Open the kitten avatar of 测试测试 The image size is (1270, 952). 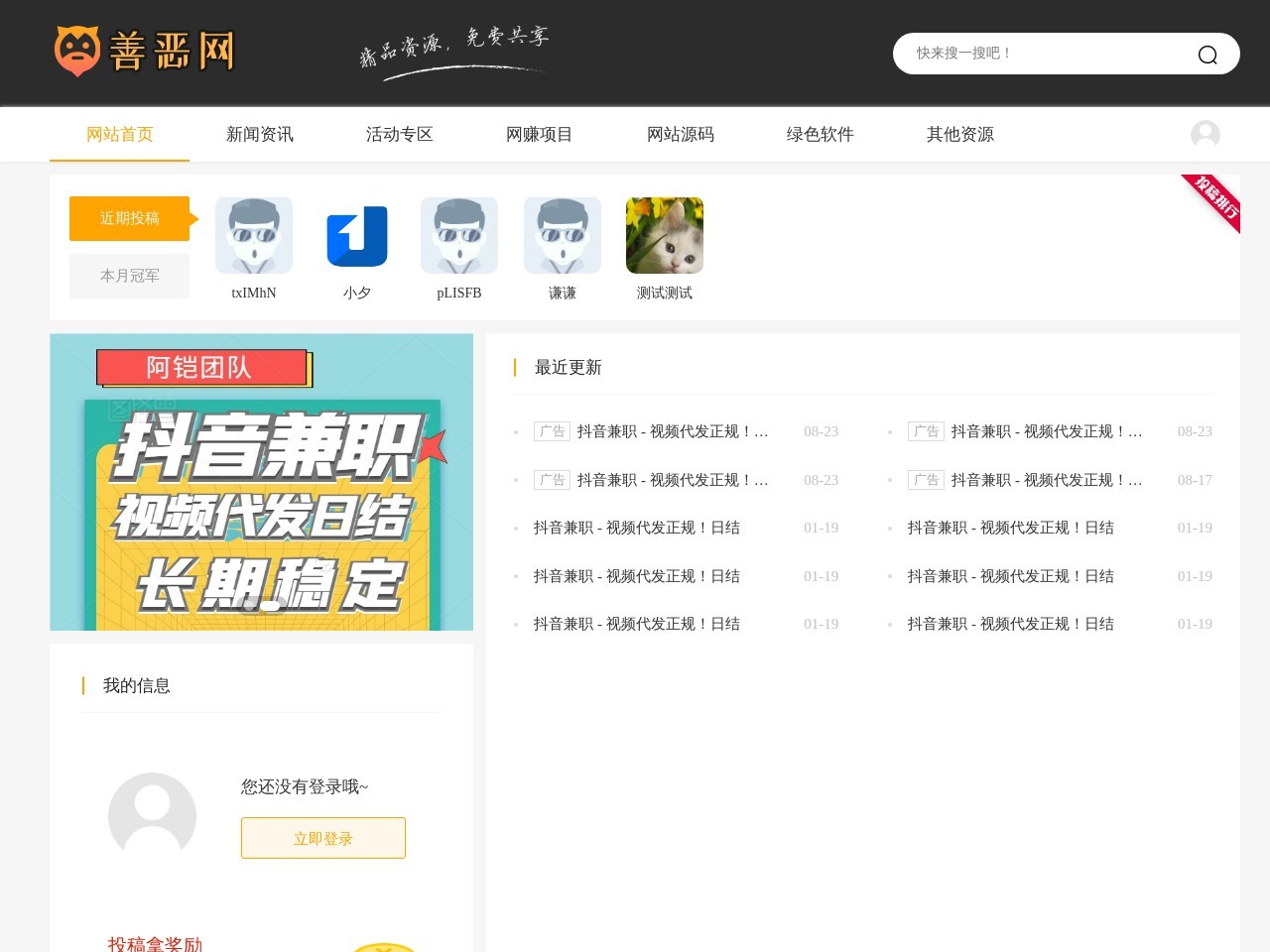pyautogui.click(x=665, y=235)
